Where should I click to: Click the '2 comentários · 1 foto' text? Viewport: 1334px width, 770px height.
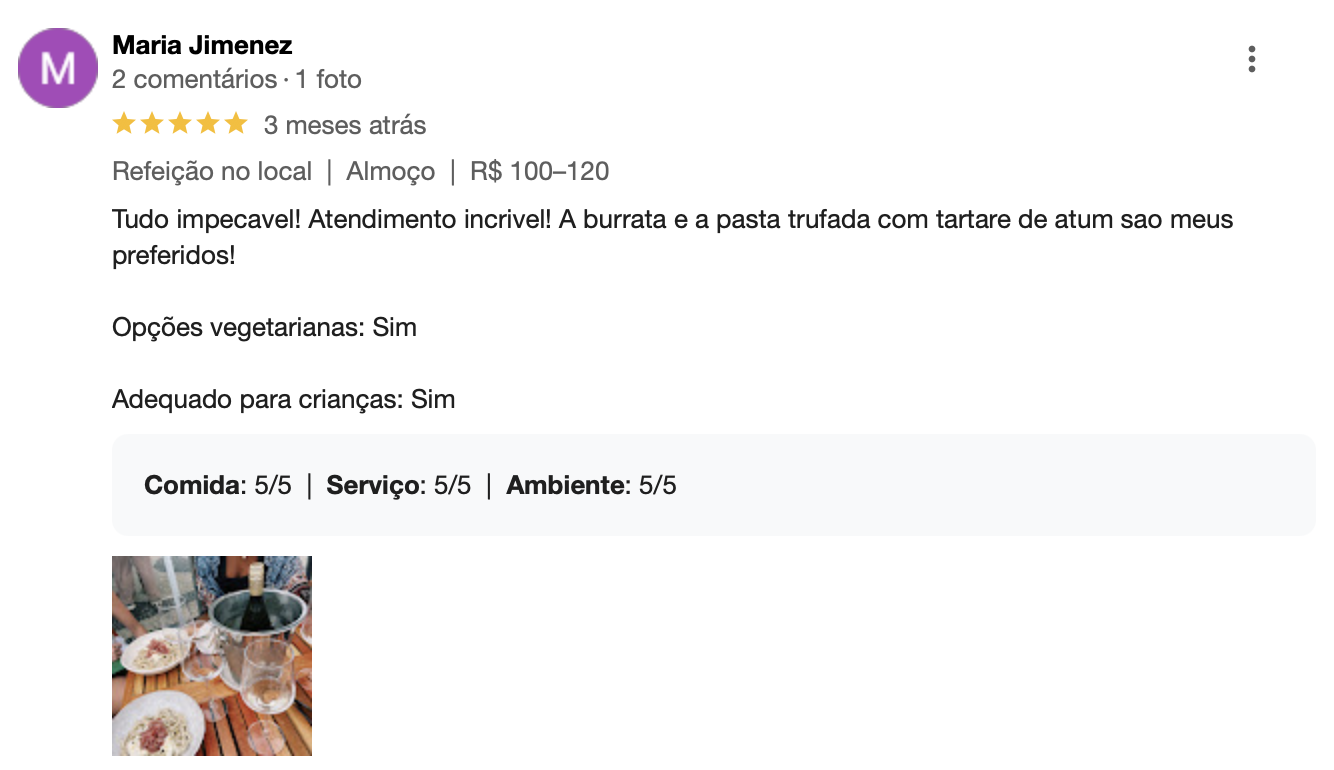tap(237, 79)
